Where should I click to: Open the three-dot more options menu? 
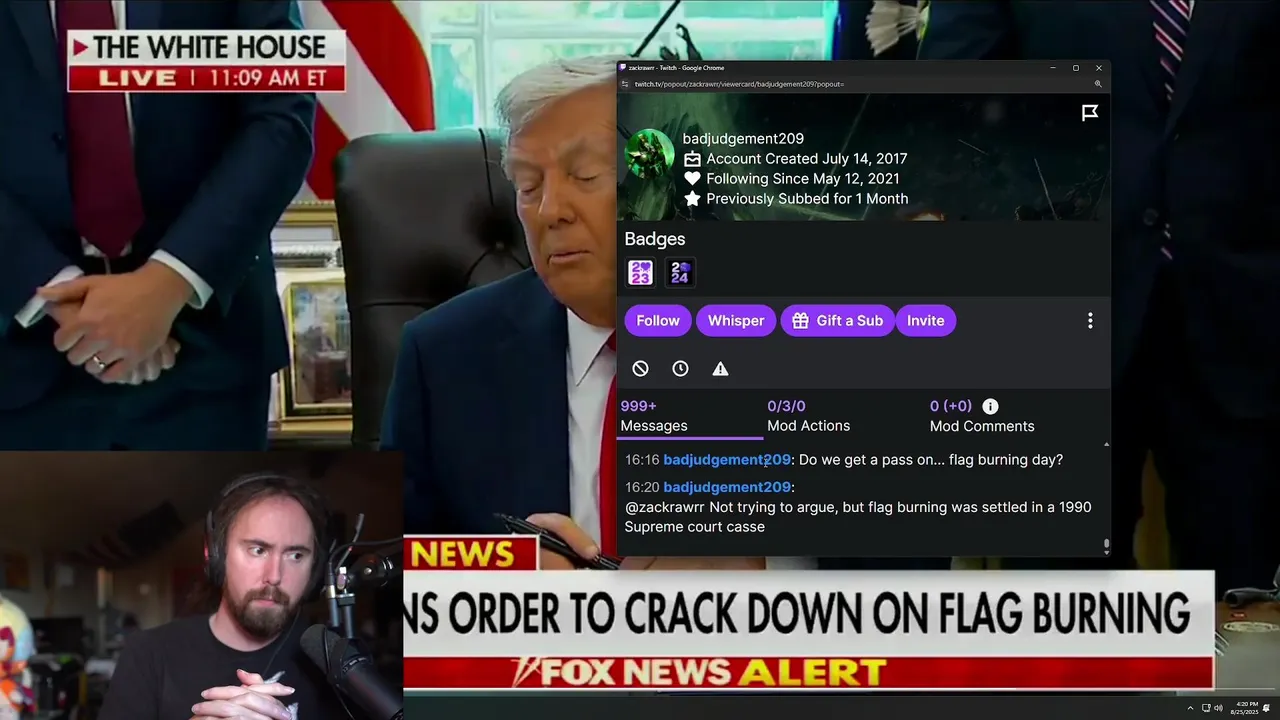tap(1090, 321)
